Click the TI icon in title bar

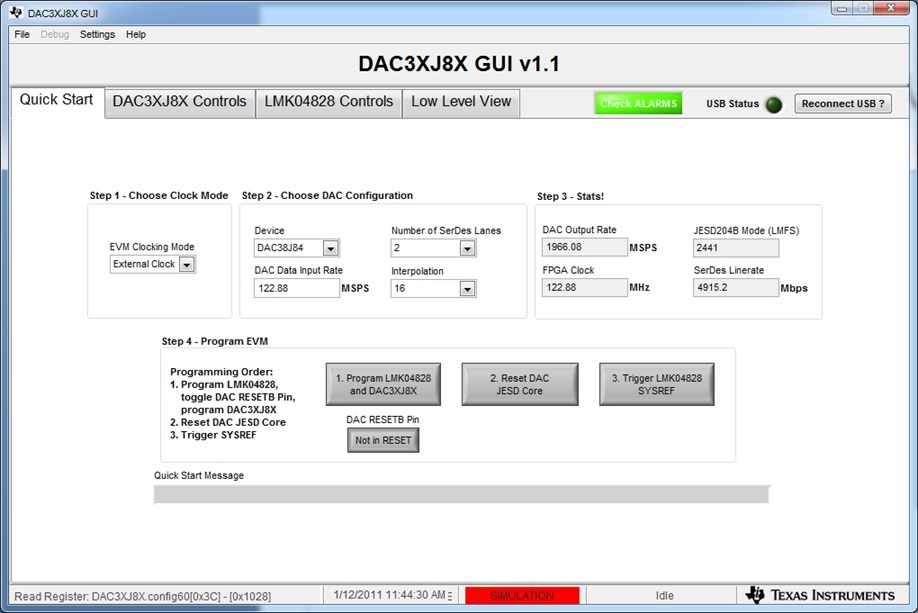tap(16, 12)
